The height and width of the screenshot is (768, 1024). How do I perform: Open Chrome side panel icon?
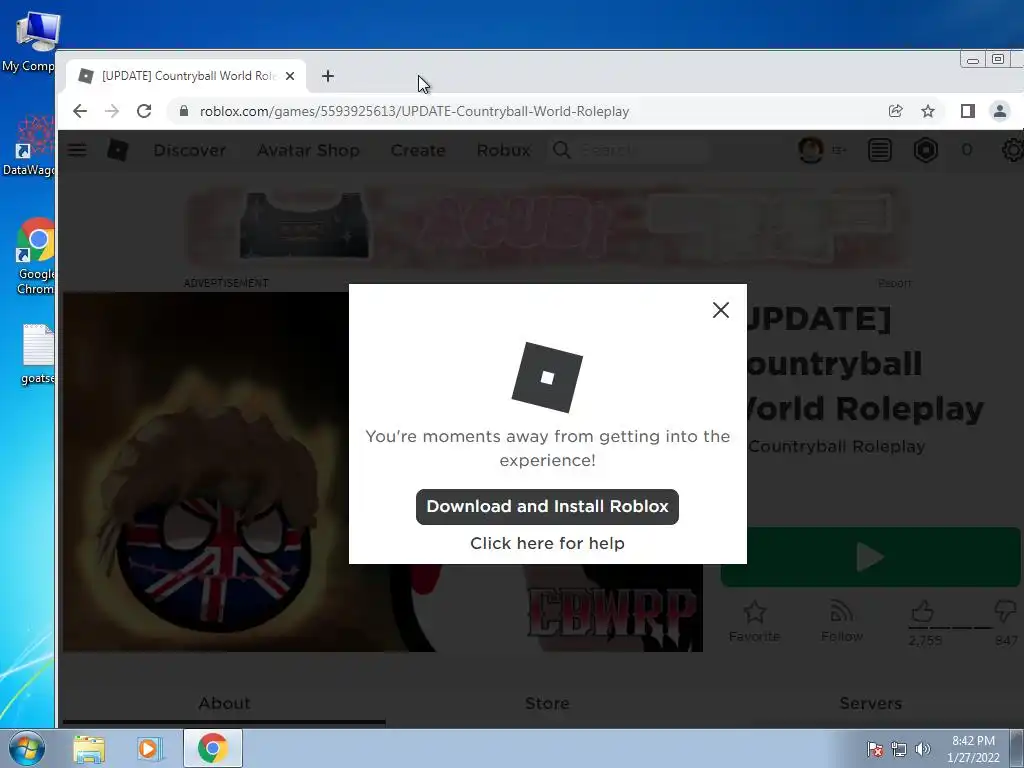968,111
